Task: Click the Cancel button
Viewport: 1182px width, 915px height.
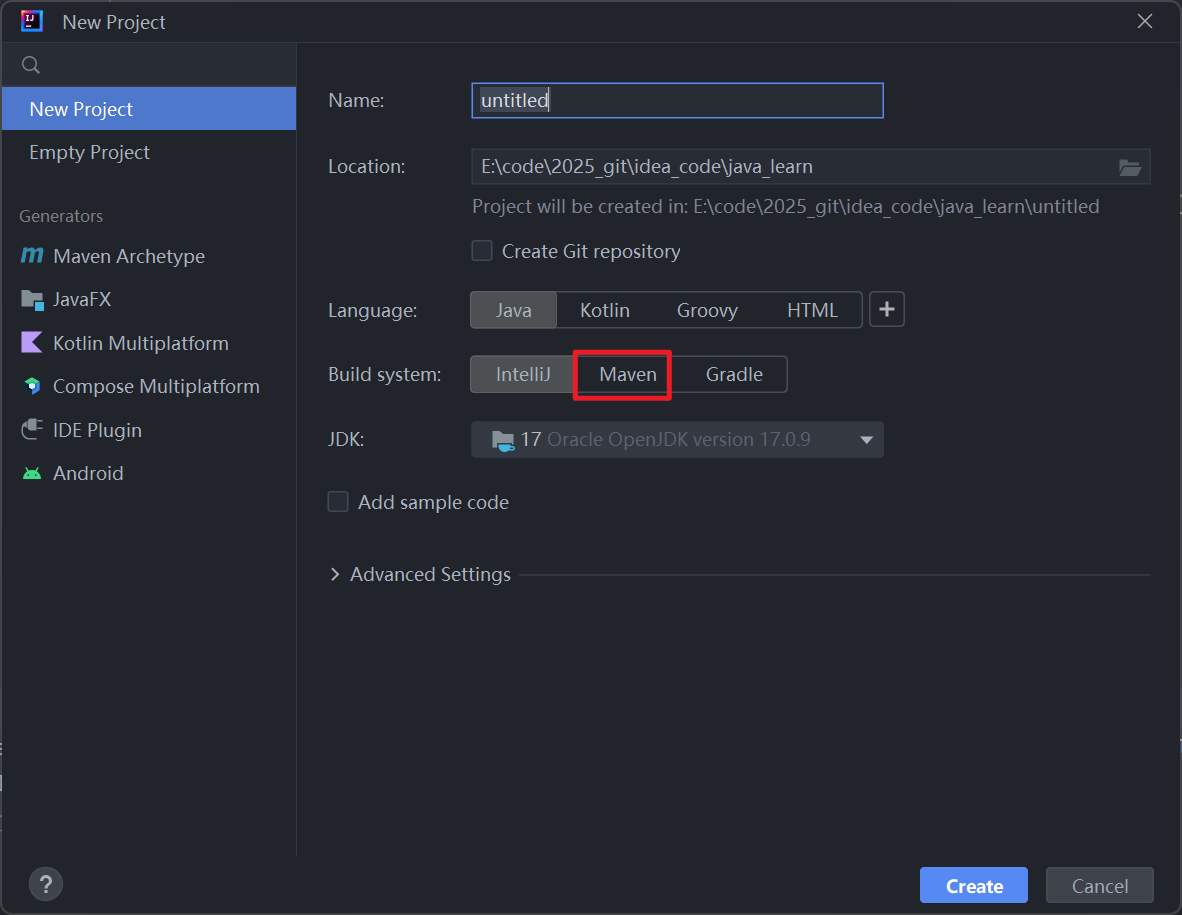Action: pos(1099,886)
